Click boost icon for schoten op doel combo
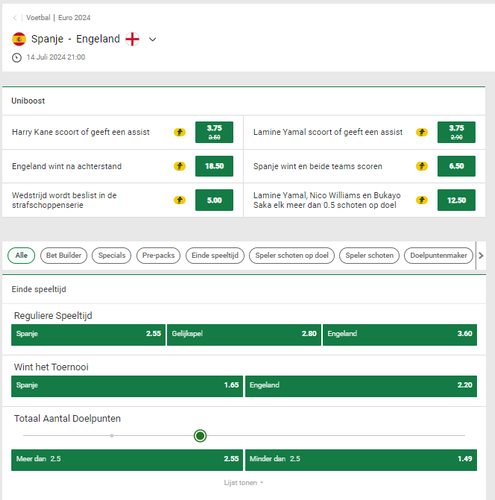 click(422, 200)
